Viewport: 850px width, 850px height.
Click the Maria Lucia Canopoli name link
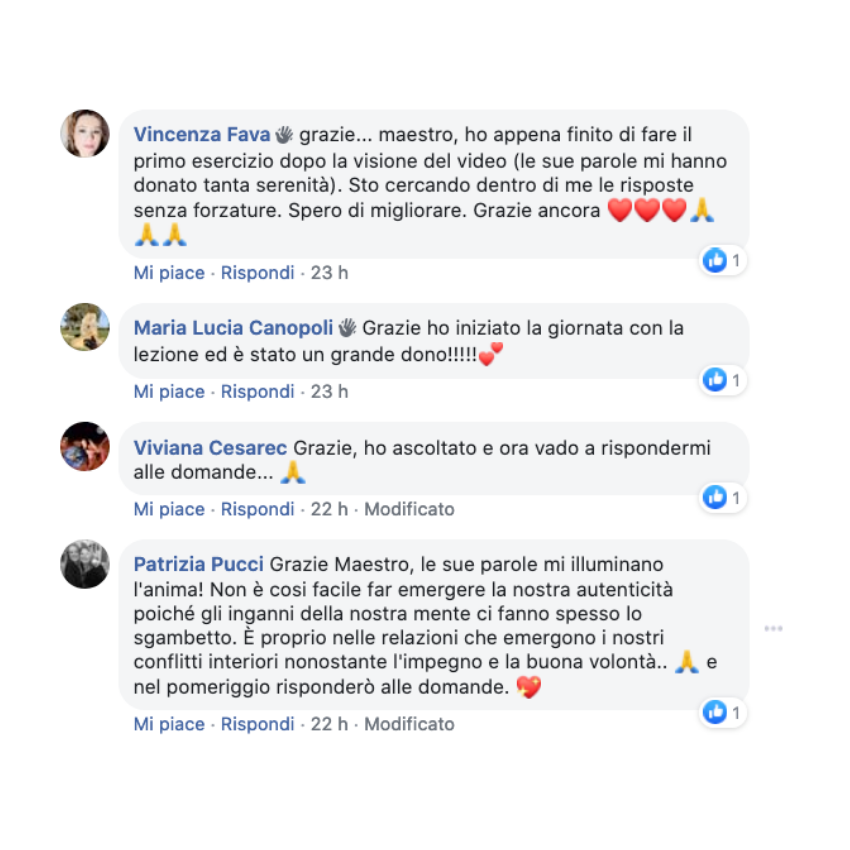(233, 327)
